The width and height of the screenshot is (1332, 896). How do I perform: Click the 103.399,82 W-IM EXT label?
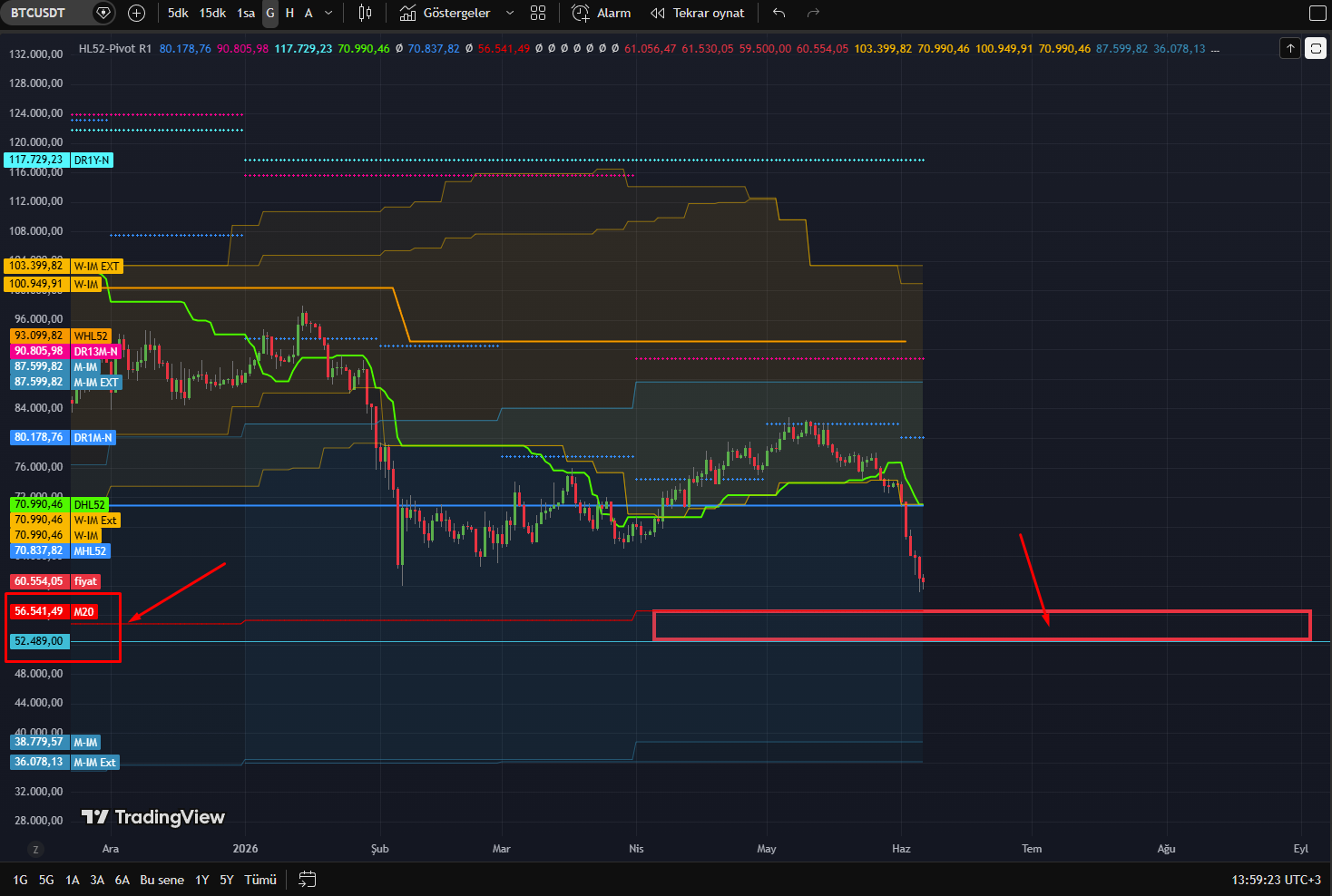[x=64, y=266]
